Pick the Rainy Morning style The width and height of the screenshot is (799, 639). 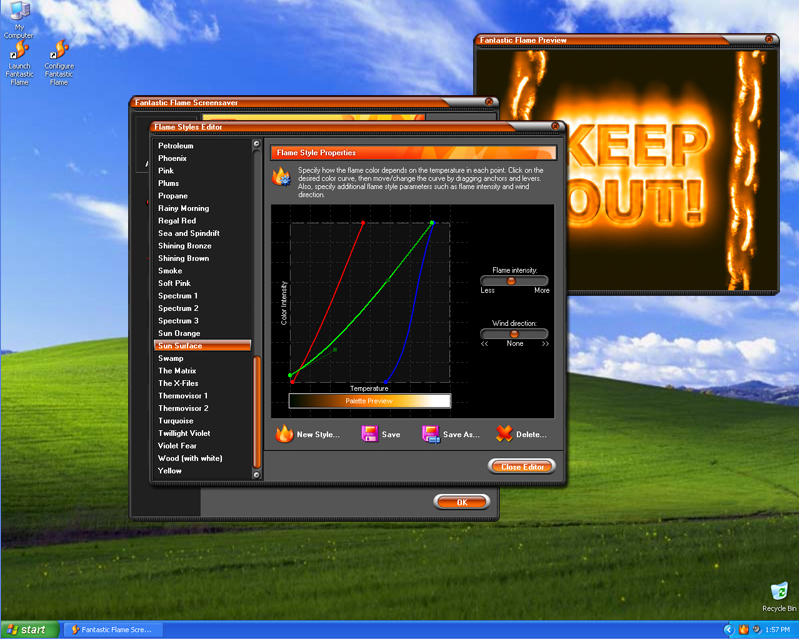pos(184,208)
